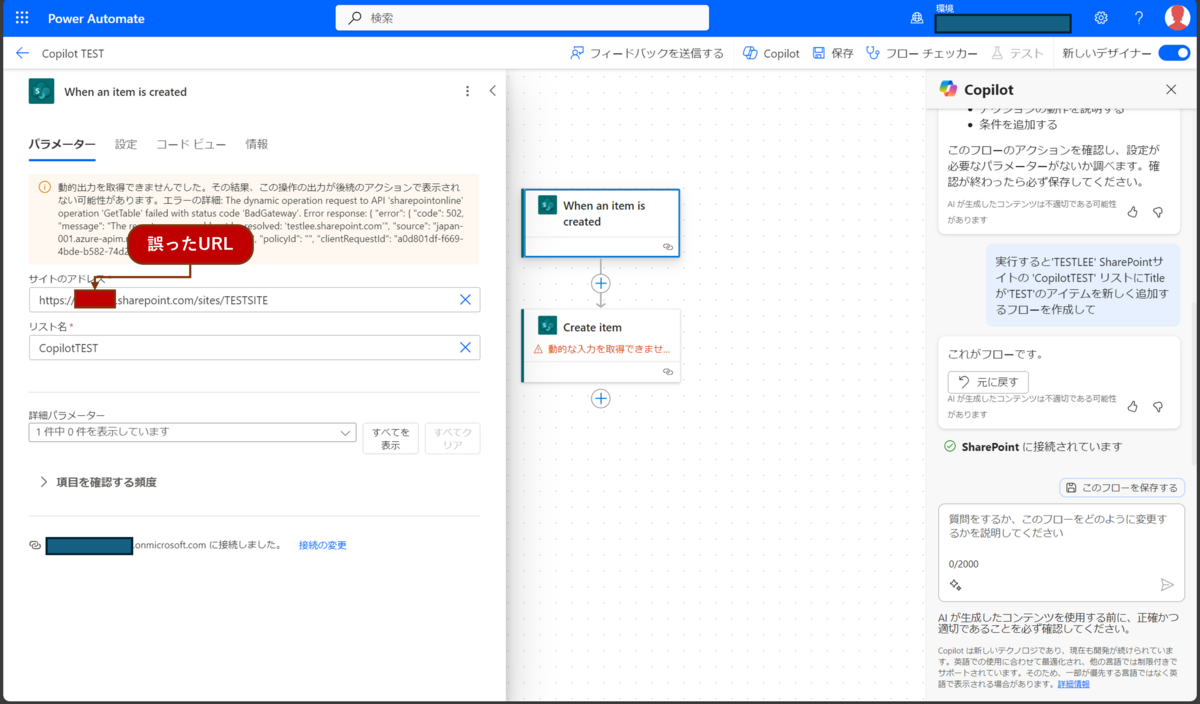The width and height of the screenshot is (1200, 704).
Task: Click 元に戻す undo button
Action: pyautogui.click(x=988, y=382)
